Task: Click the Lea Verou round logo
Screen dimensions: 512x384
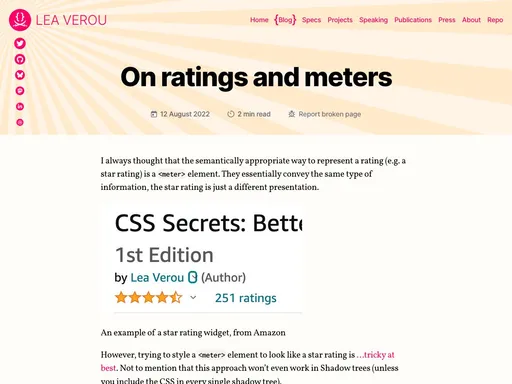Action: tap(20, 20)
